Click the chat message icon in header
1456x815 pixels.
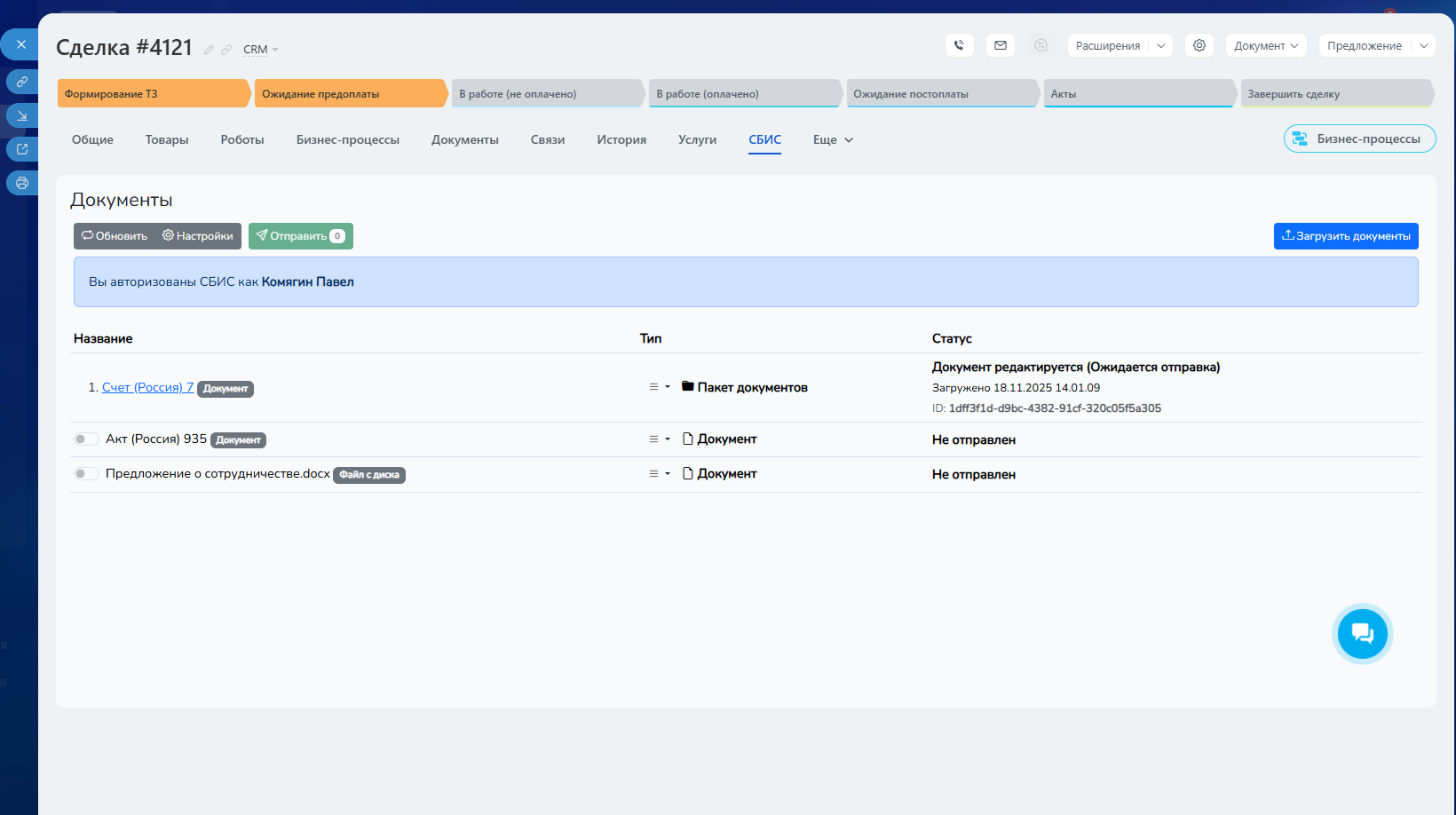[x=1041, y=45]
